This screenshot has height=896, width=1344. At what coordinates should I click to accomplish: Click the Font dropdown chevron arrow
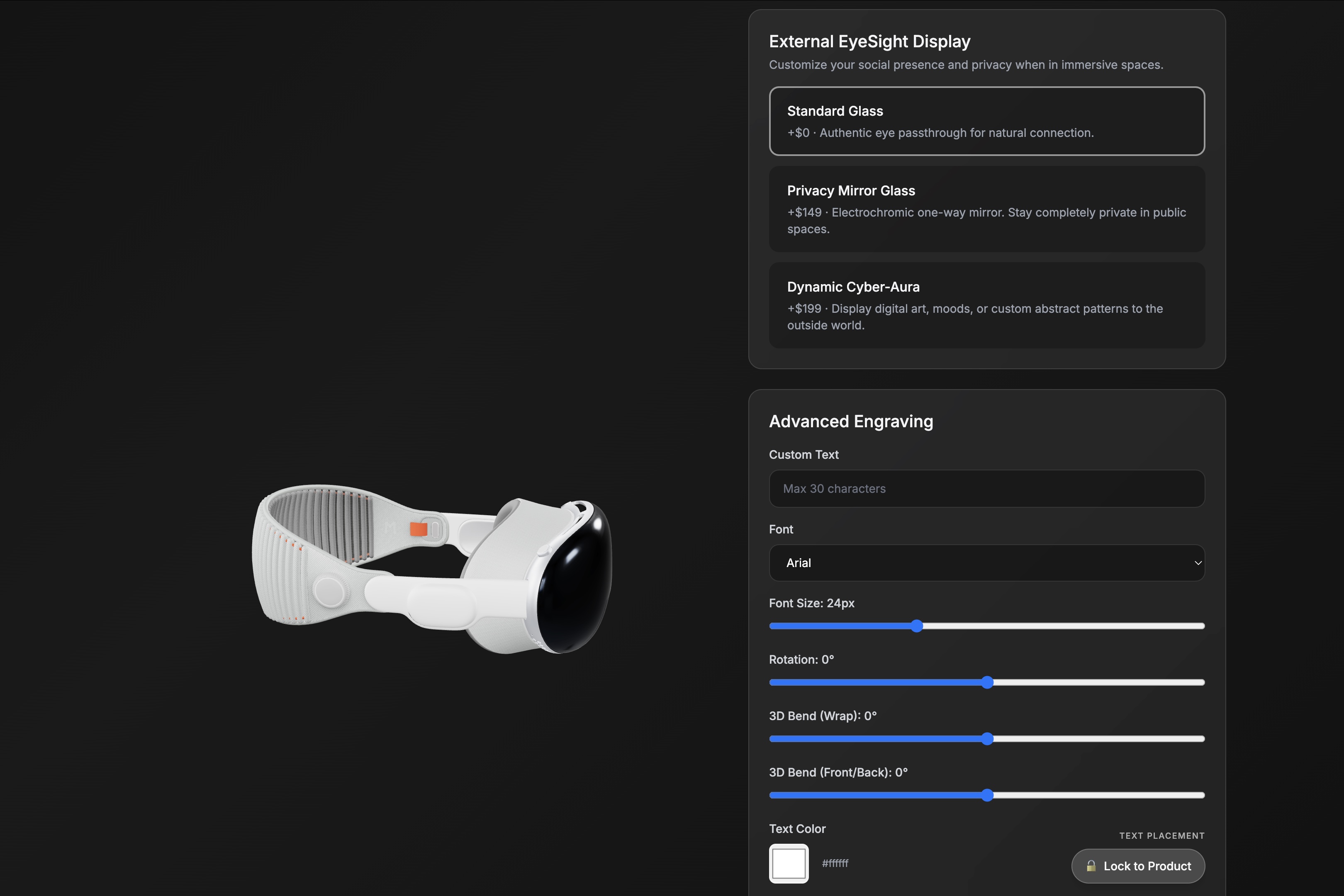pyautogui.click(x=1198, y=563)
